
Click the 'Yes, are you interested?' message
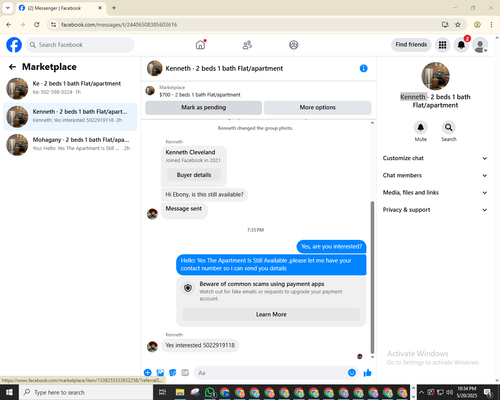pyautogui.click(x=331, y=247)
